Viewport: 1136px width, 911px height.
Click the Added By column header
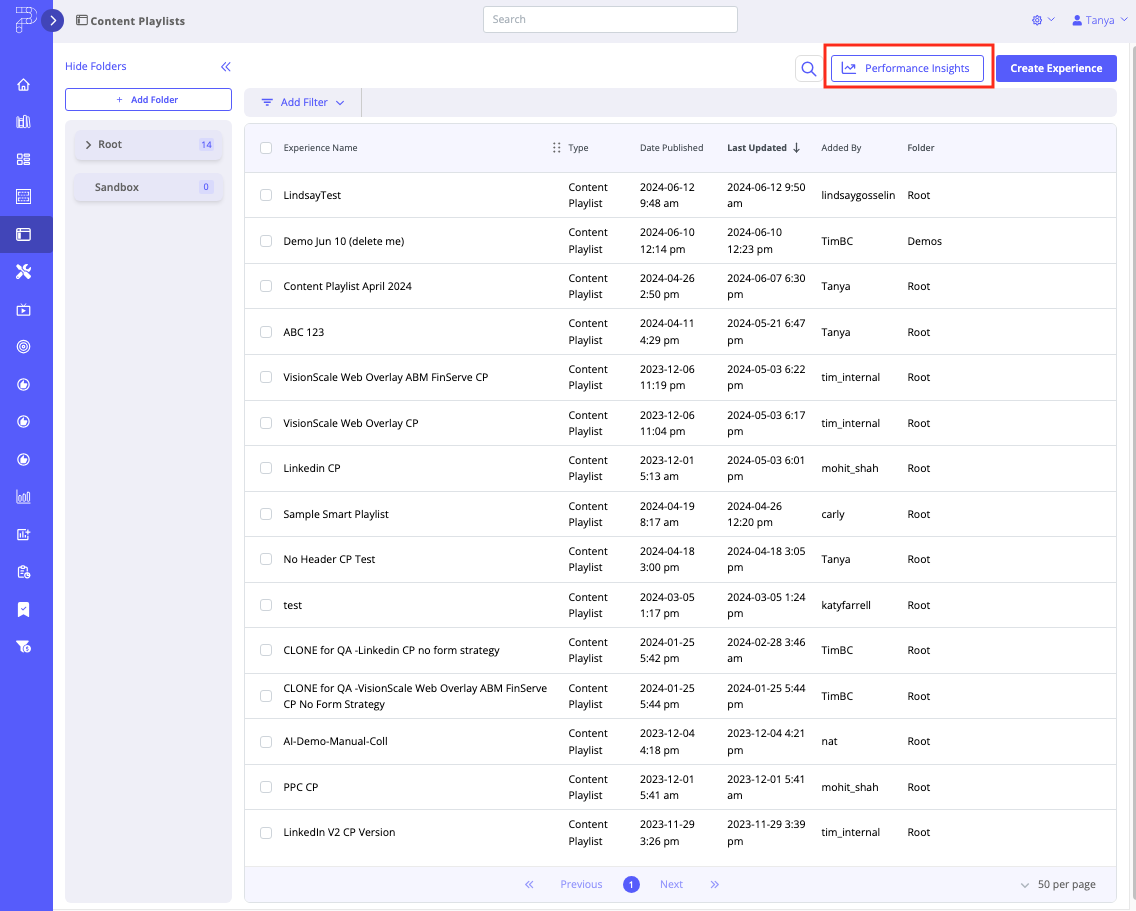click(x=841, y=148)
